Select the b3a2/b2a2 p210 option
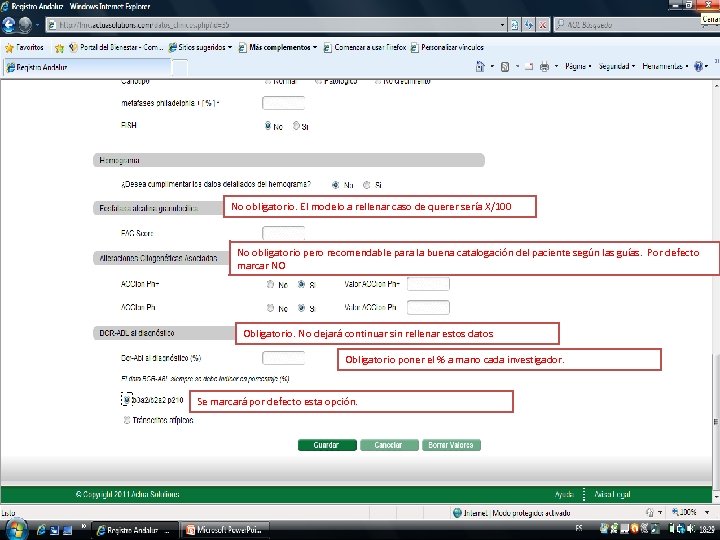The image size is (720, 540). pos(127,400)
